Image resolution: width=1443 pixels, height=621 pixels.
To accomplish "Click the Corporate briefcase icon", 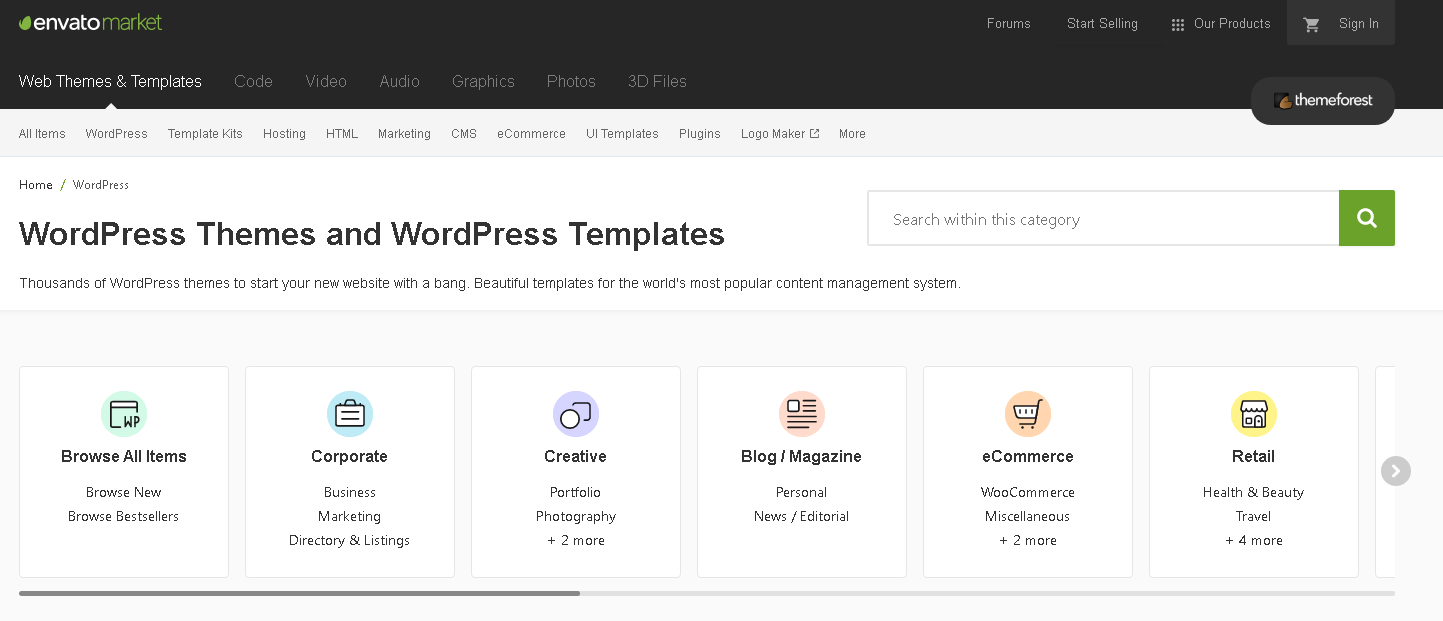I will click(350, 414).
